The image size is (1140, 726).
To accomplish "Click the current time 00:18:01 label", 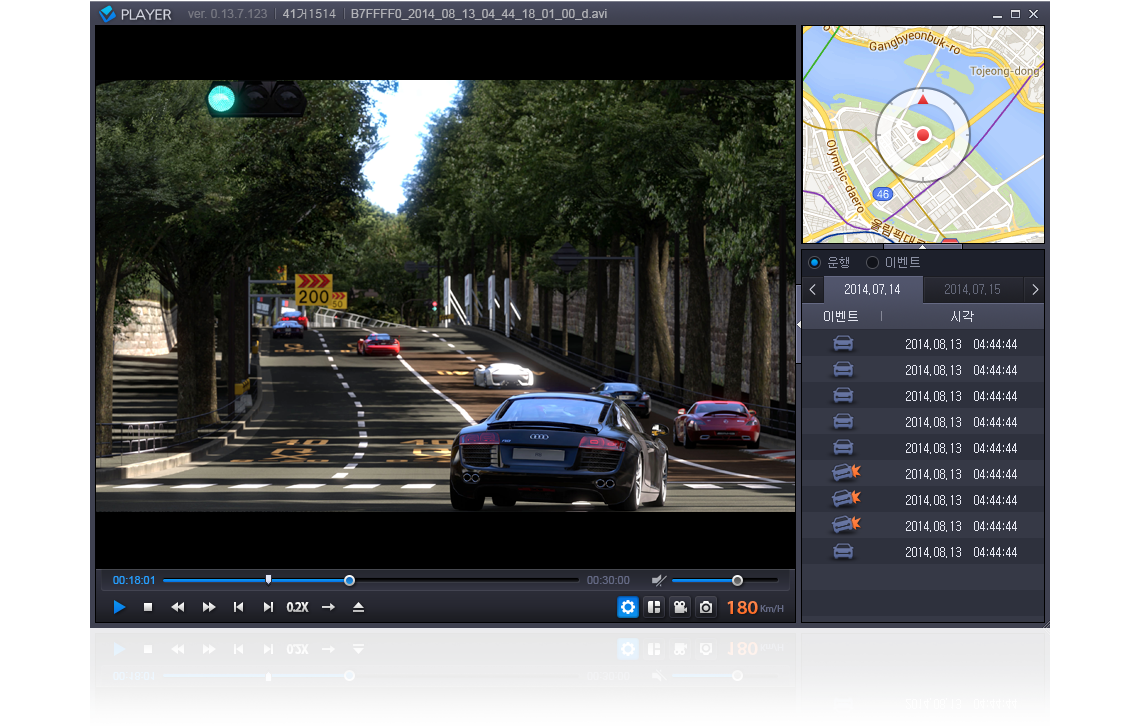I will click(x=134, y=580).
